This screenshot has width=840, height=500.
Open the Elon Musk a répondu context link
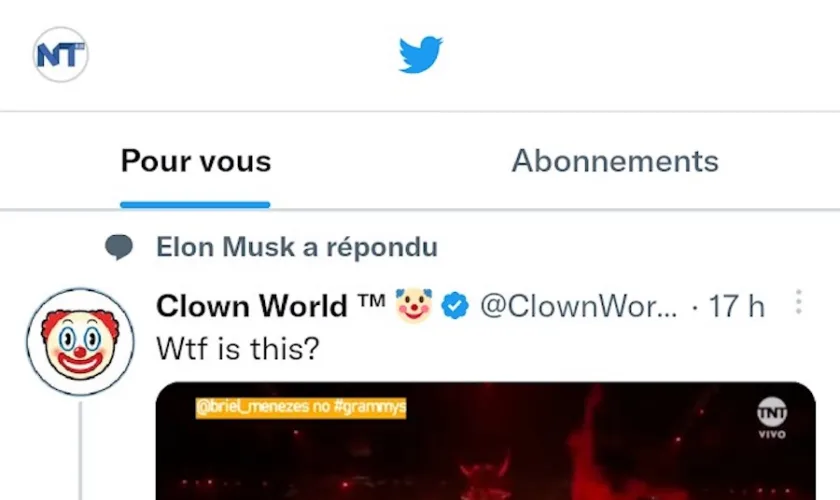(x=297, y=247)
